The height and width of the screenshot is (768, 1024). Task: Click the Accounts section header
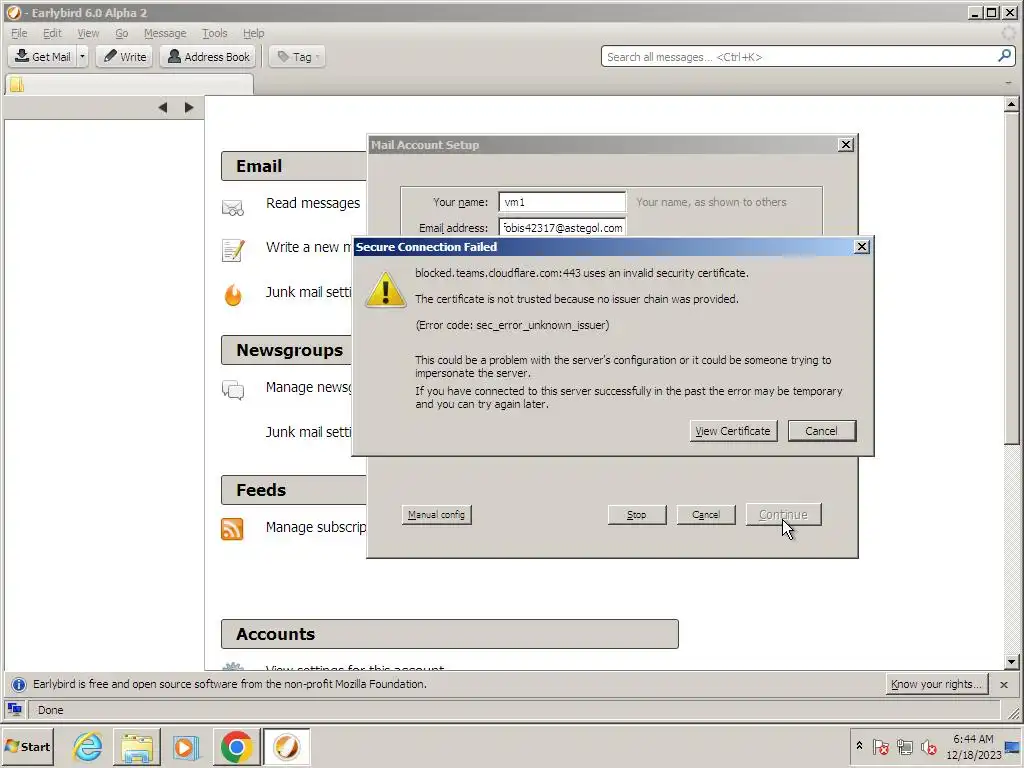[x=450, y=634]
